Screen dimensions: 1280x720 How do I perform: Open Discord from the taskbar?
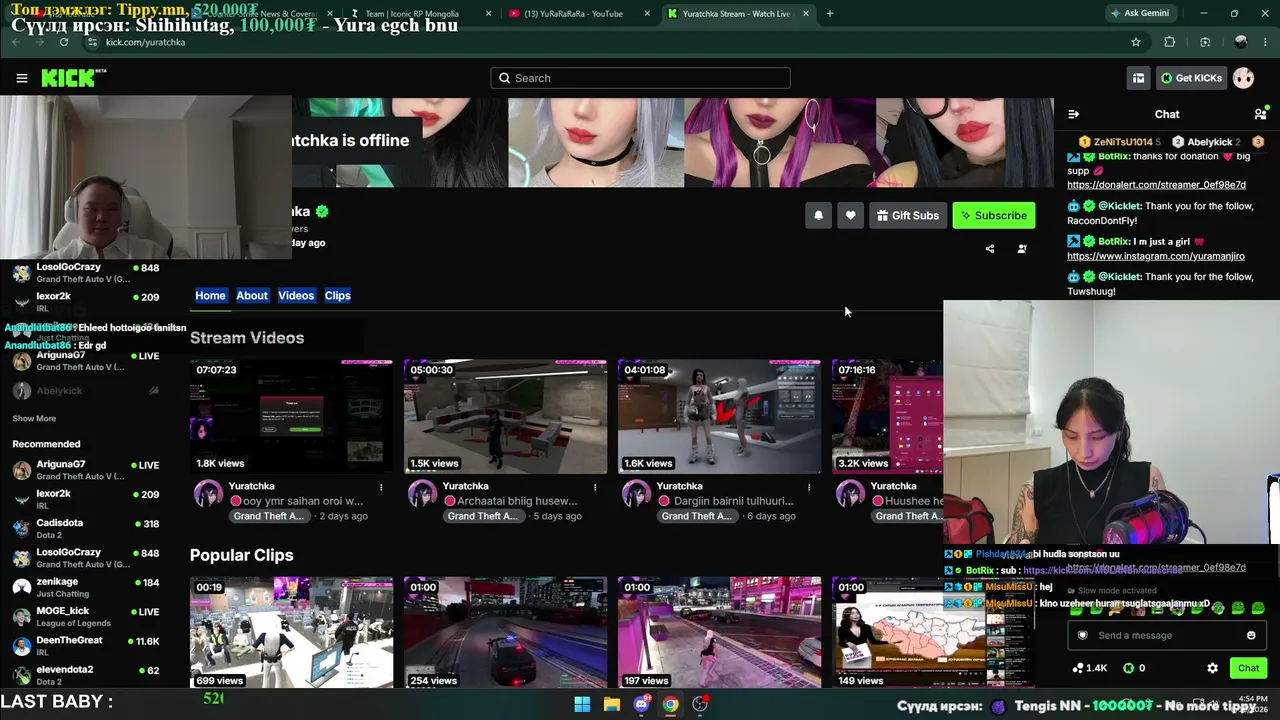pos(641,704)
